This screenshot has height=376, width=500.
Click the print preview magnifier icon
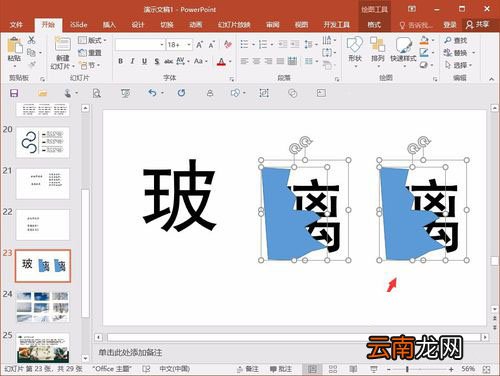[97, 93]
